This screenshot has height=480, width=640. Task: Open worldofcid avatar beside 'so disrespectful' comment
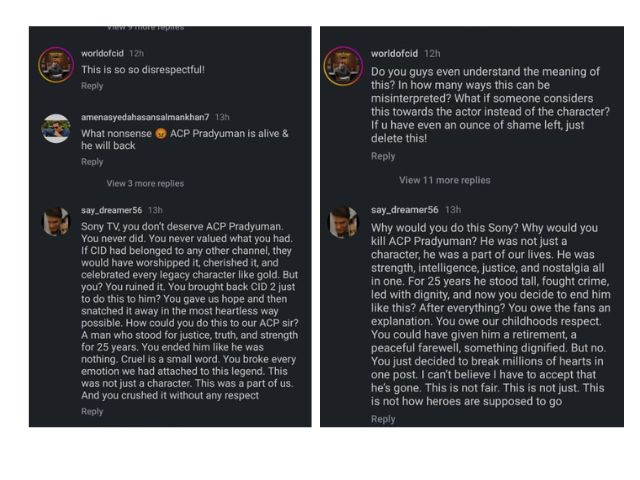point(56,65)
